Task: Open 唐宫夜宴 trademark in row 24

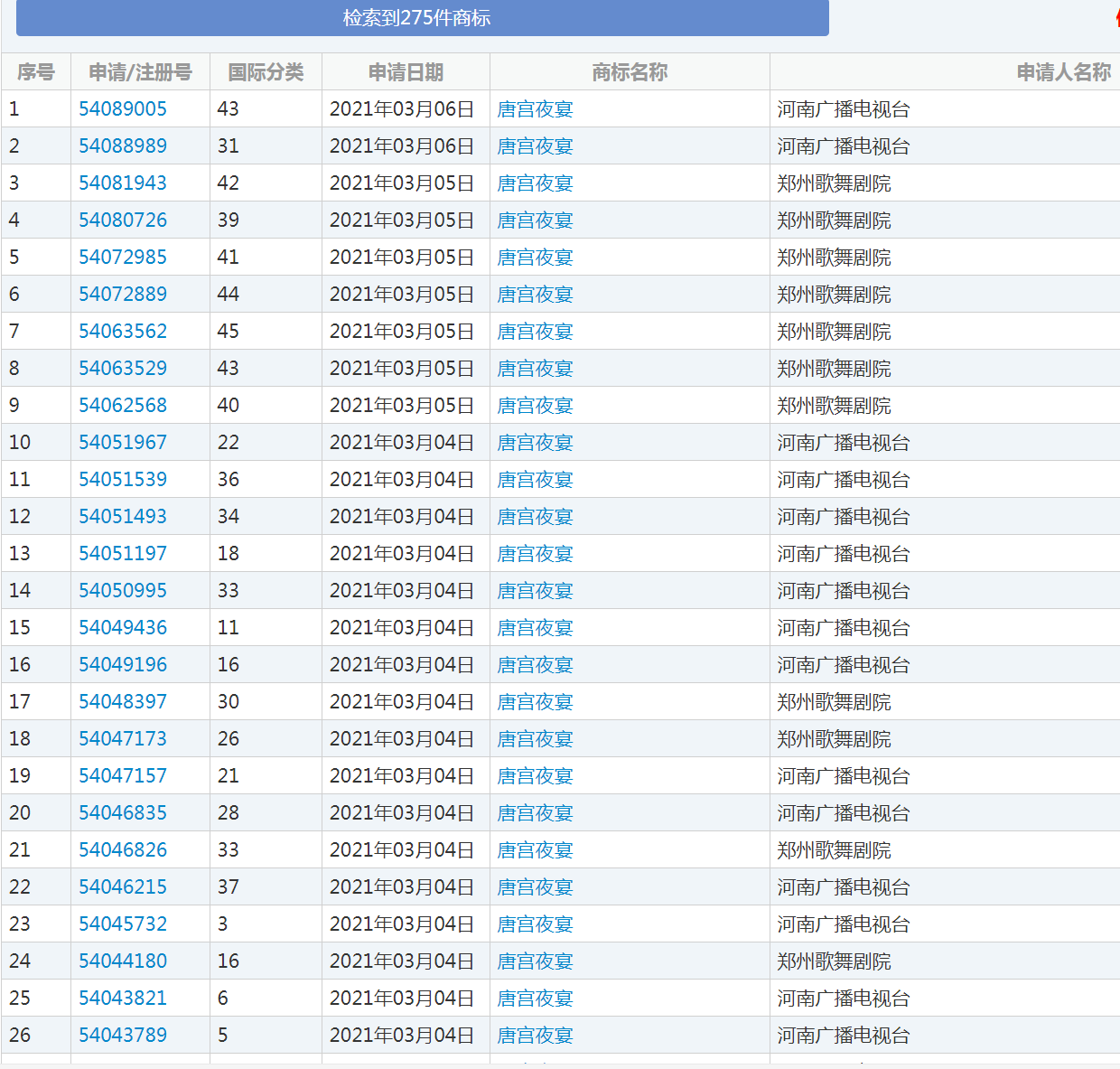Action: pos(536,961)
